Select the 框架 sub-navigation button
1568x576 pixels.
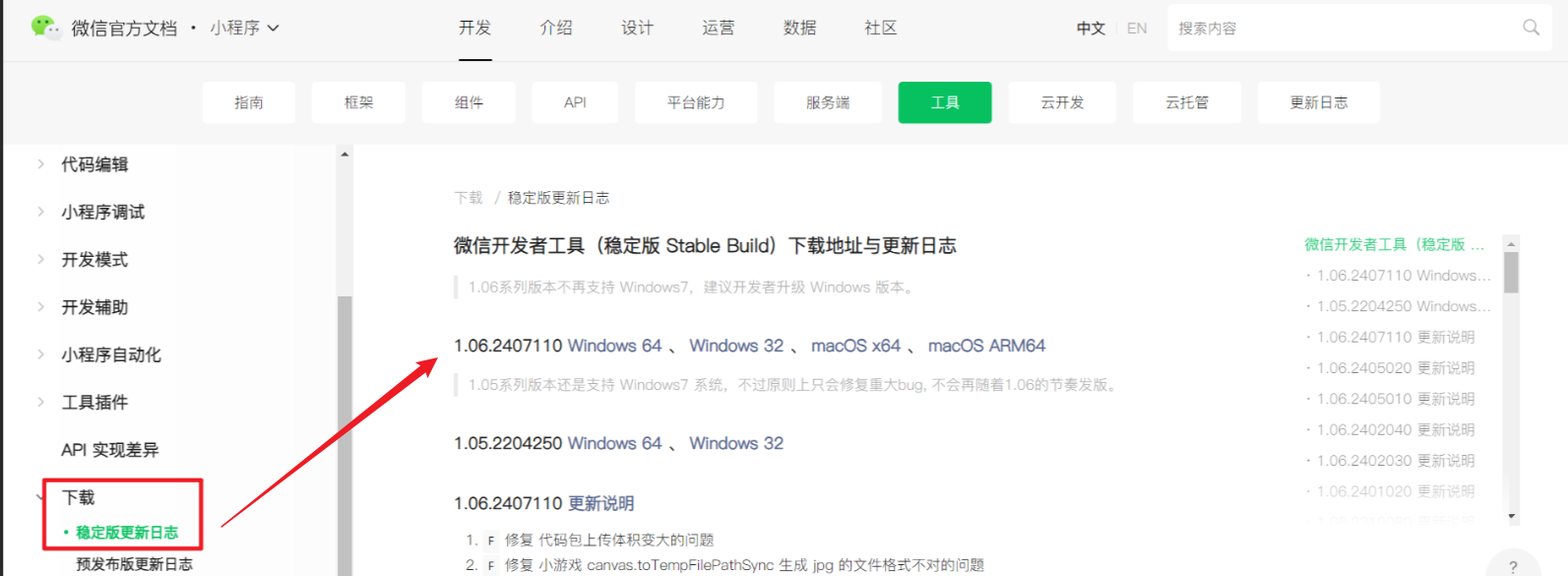358,102
